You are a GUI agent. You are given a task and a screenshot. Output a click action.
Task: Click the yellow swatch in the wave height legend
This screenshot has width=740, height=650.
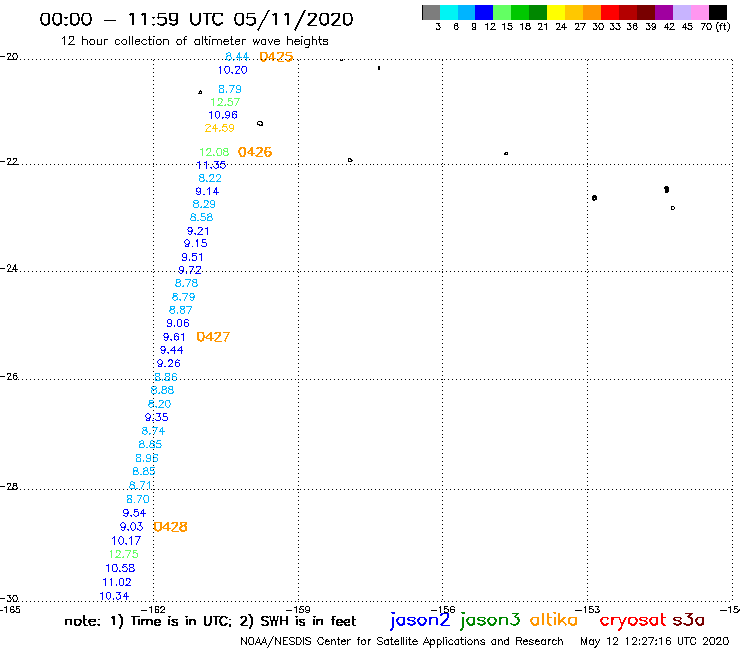(x=555, y=12)
